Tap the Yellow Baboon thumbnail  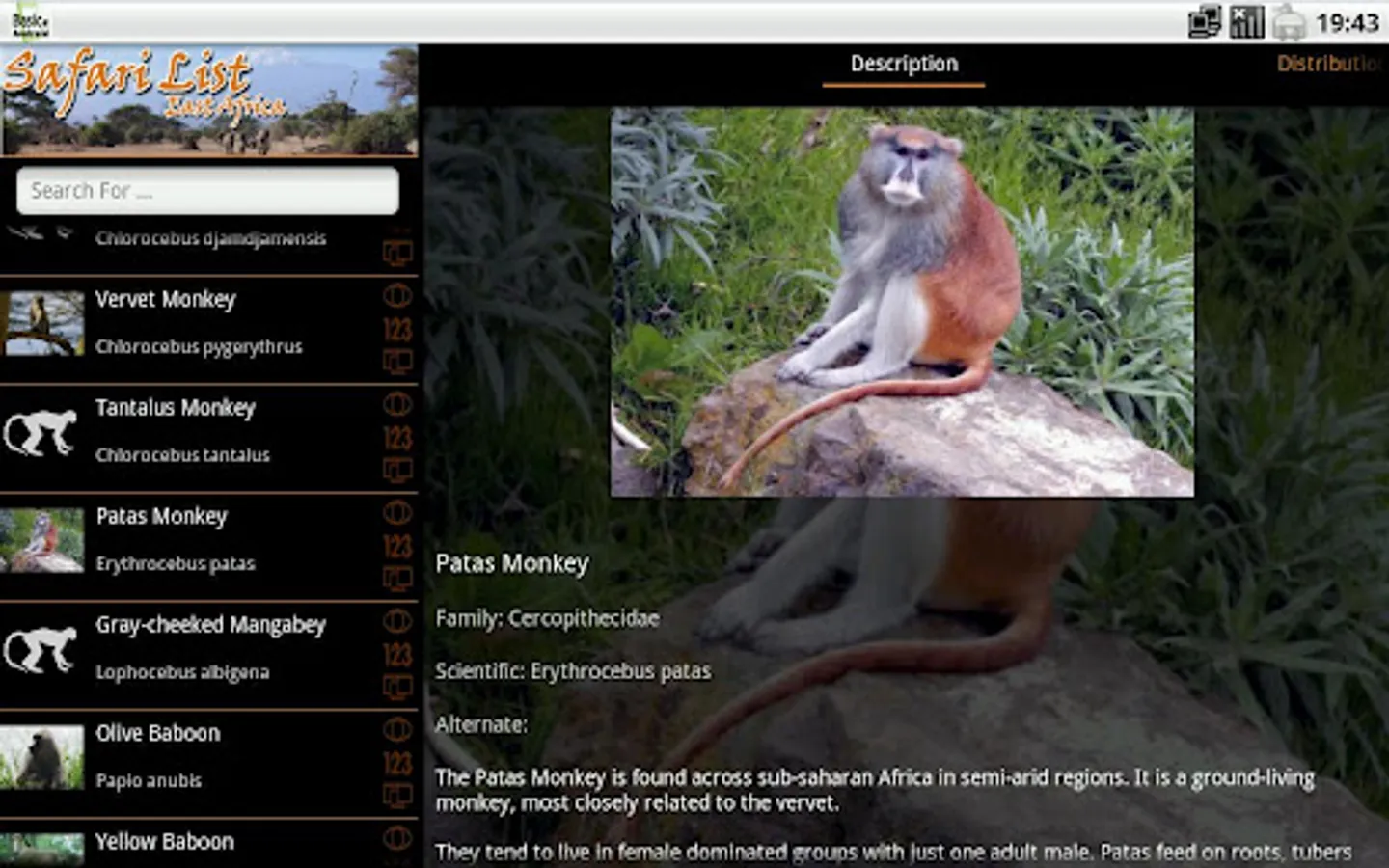point(42,850)
